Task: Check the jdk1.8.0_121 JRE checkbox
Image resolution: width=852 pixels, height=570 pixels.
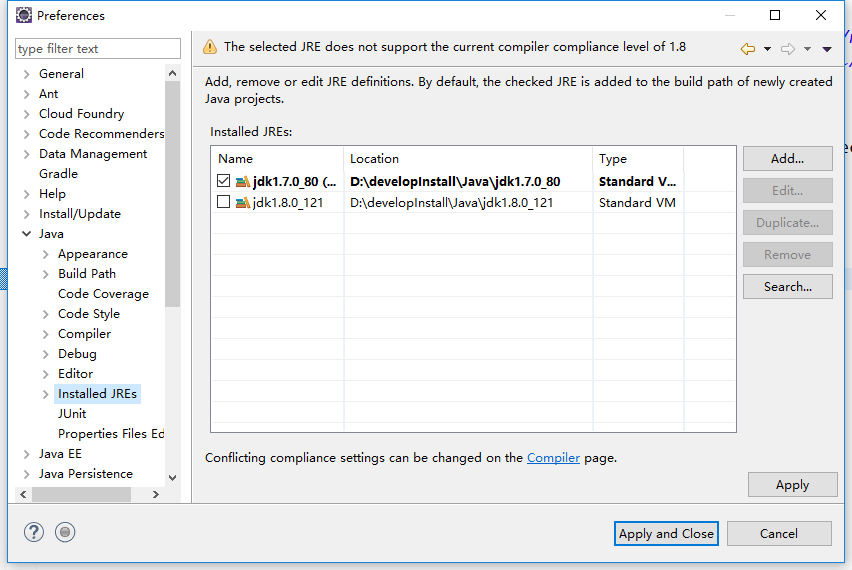Action: (x=223, y=202)
